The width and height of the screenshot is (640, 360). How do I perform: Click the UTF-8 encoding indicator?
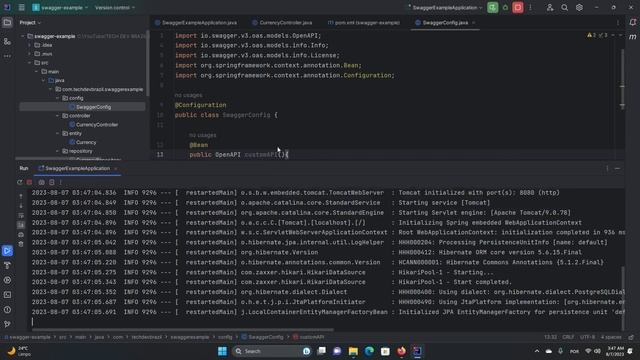(588, 337)
